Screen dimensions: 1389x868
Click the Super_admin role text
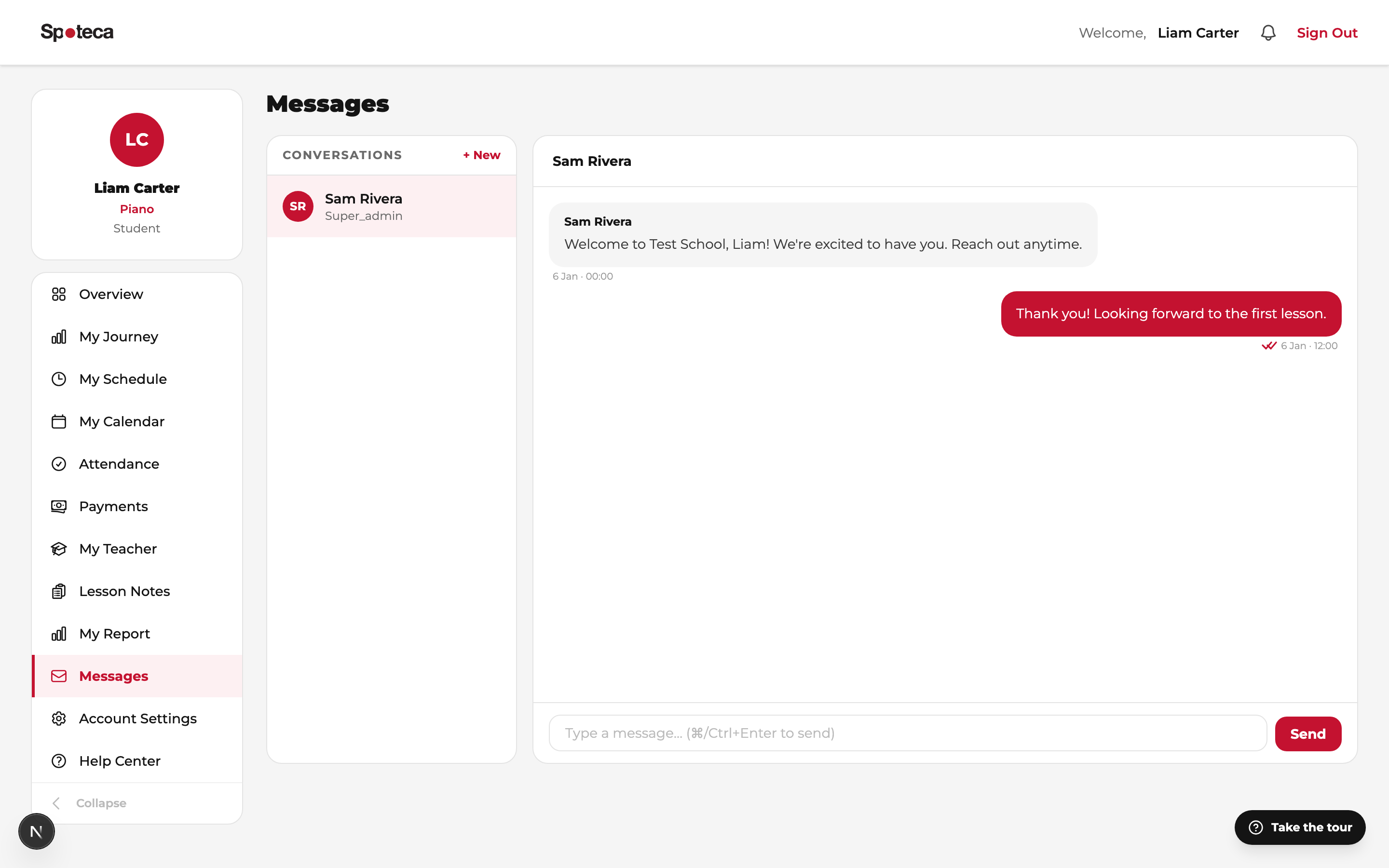363,216
